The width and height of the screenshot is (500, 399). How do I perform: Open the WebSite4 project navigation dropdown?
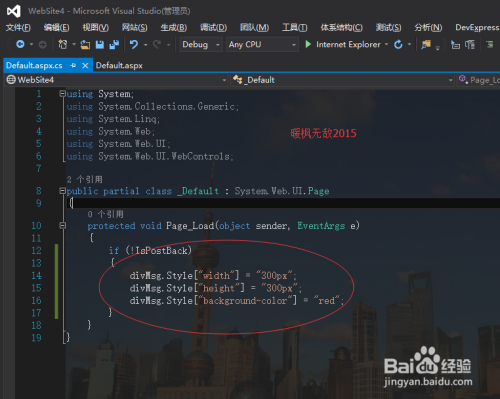point(116,80)
